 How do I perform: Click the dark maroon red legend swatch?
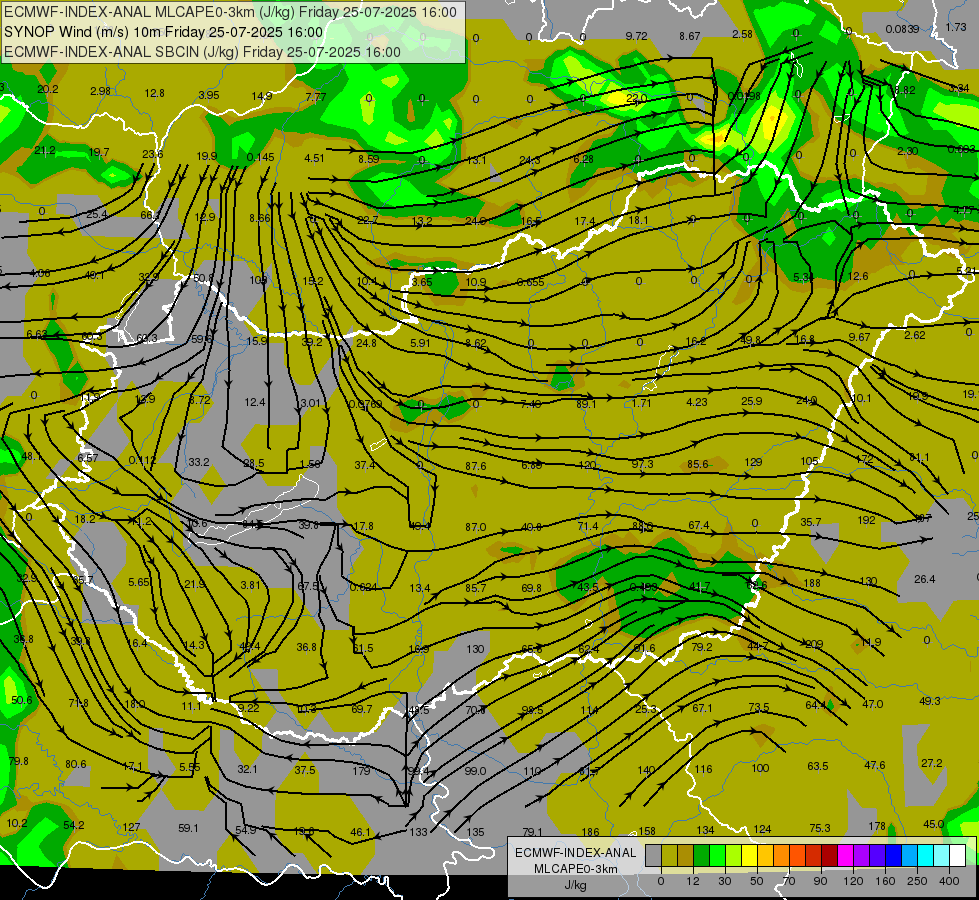pyautogui.click(x=830, y=855)
